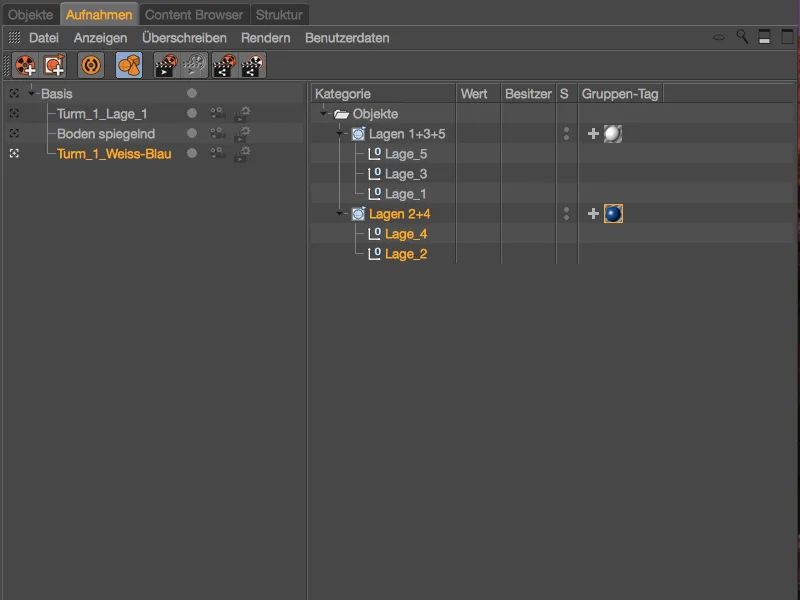
Task: Select the Lage_5 object row
Action: [x=406, y=154]
